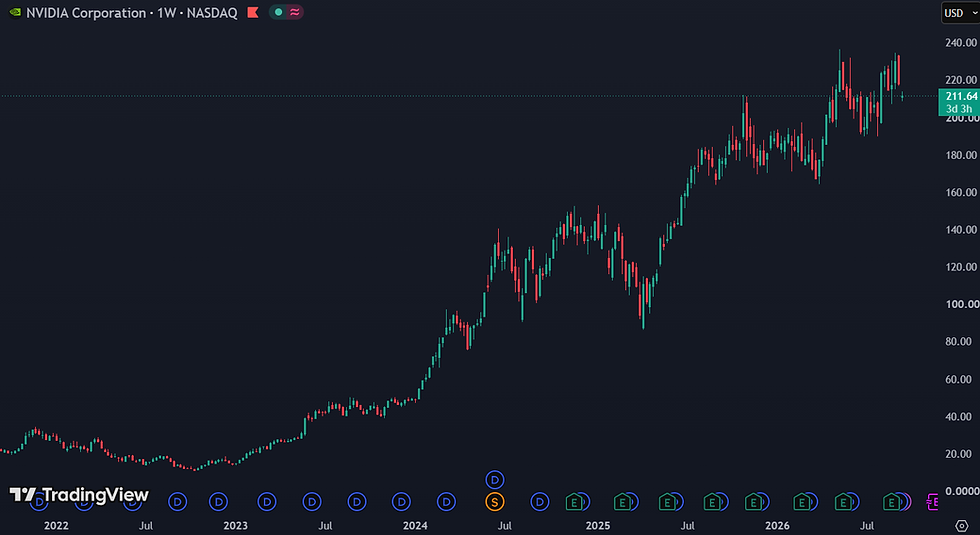Click the 160.00 price axis label
The width and height of the screenshot is (980, 535).
[x=961, y=192]
